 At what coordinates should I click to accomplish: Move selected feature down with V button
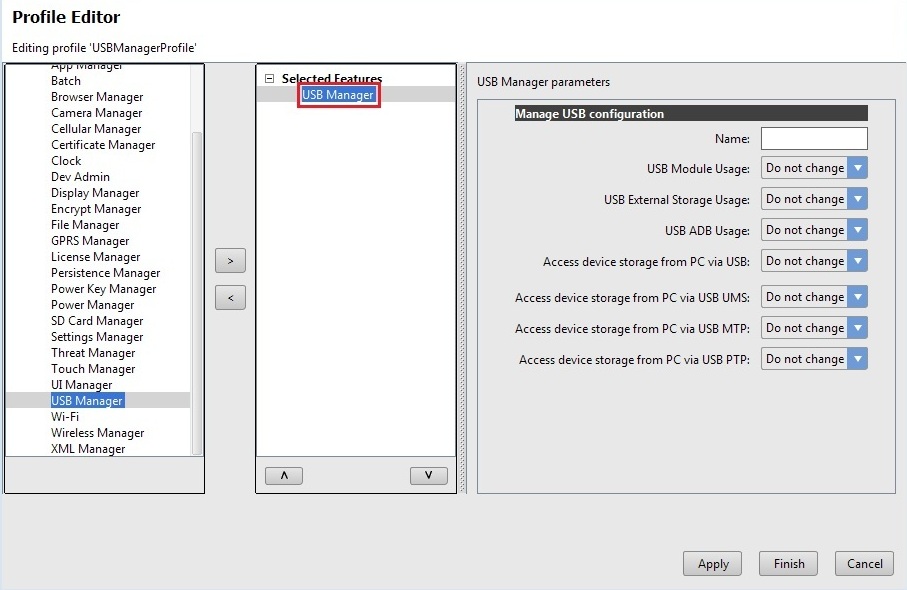click(x=428, y=476)
